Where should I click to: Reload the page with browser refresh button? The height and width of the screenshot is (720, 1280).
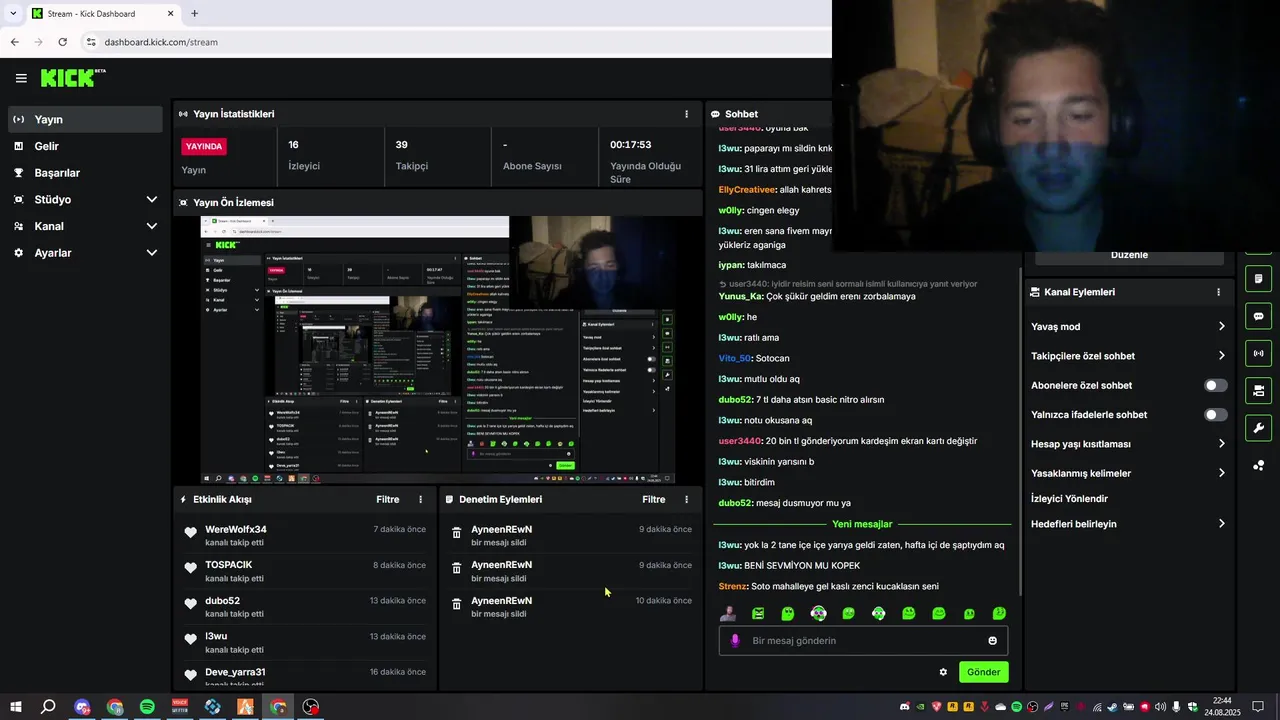click(x=62, y=42)
